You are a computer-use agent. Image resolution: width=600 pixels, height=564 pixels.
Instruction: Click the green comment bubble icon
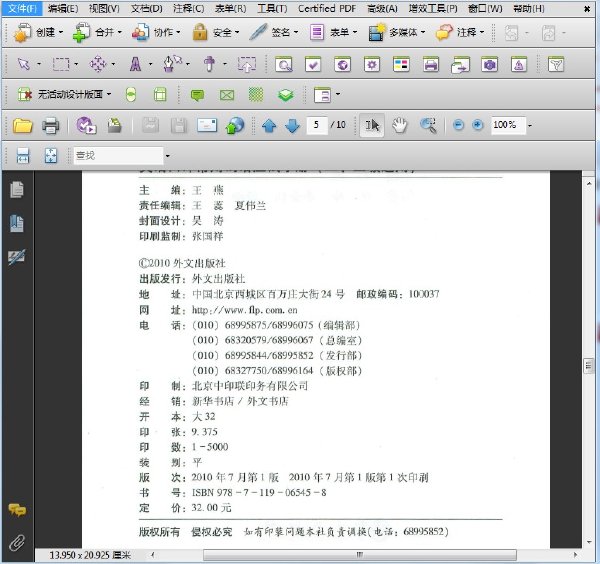point(197,95)
